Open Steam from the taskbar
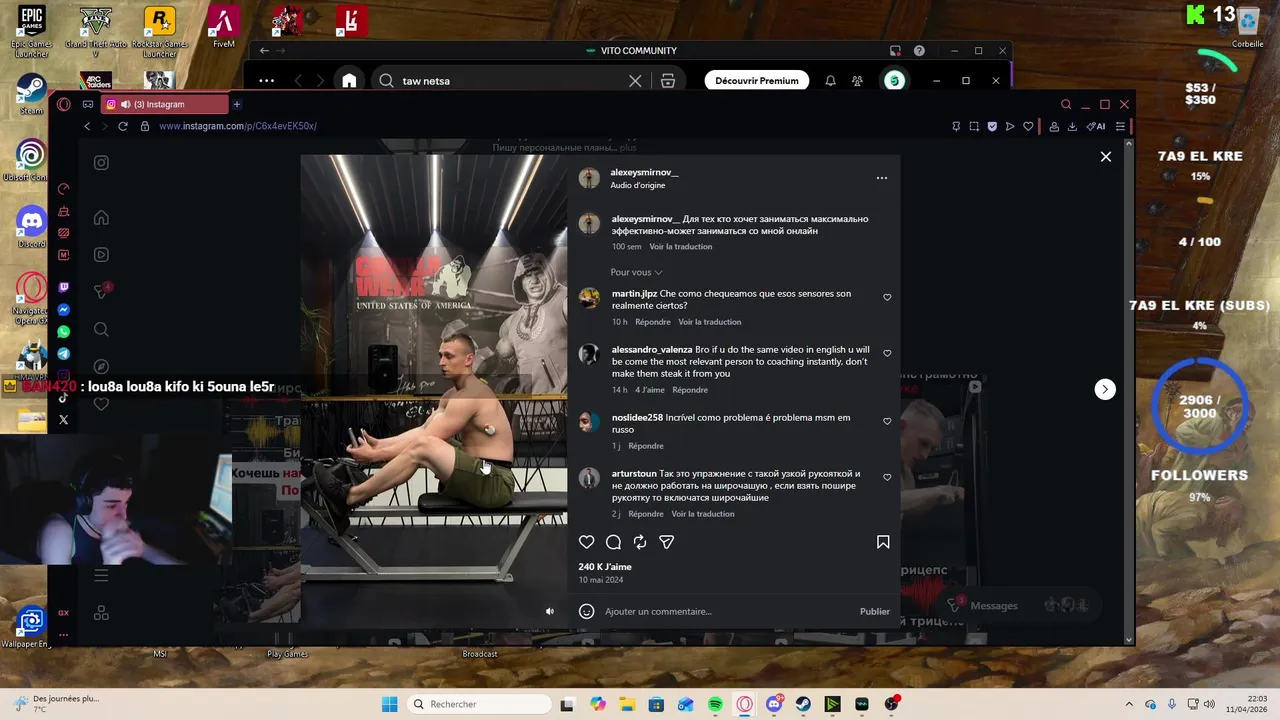The height and width of the screenshot is (720, 1280). click(x=803, y=704)
